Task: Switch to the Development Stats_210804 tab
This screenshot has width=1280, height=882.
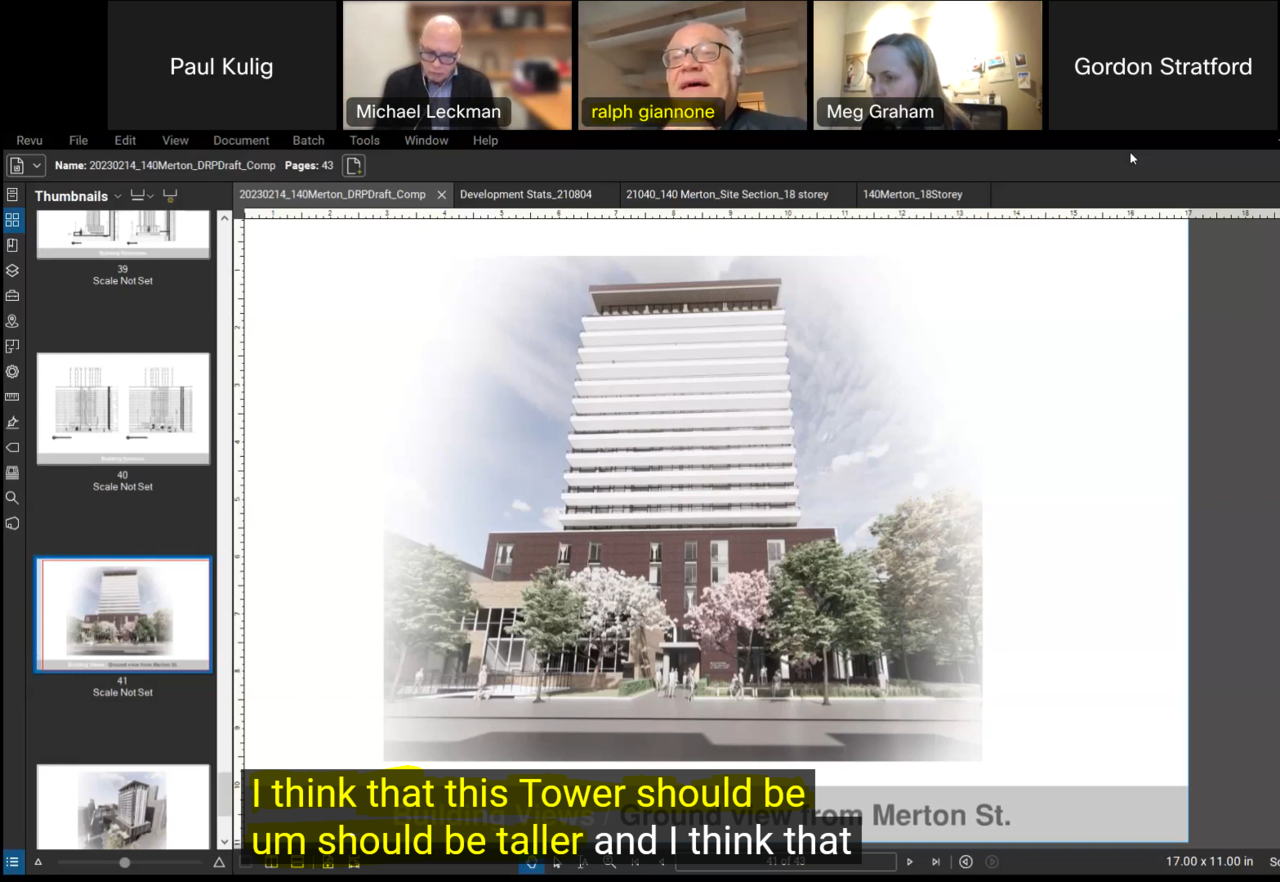Action: click(526, 195)
